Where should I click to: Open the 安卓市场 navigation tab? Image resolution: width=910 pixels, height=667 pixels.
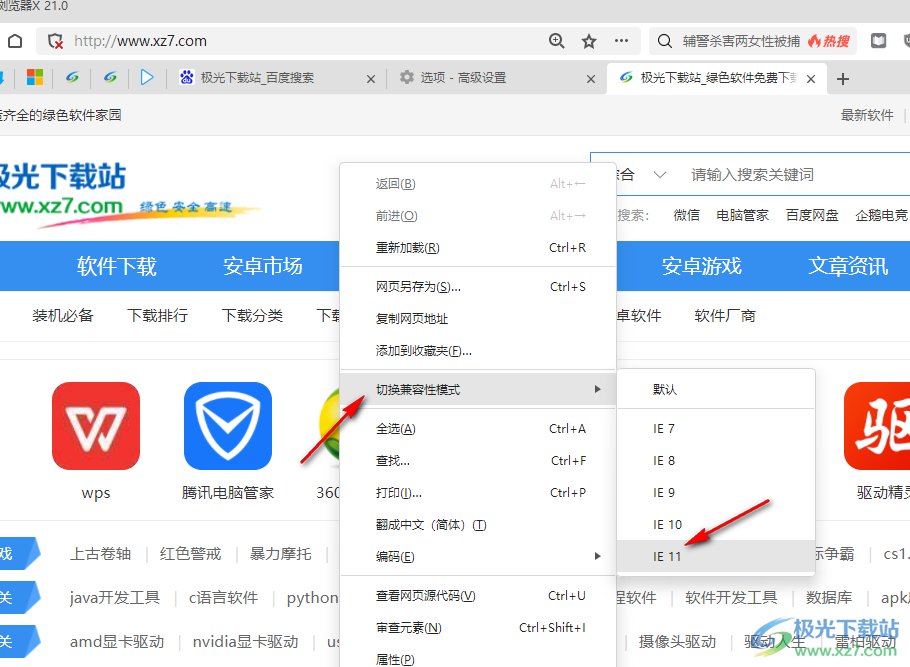point(263,266)
